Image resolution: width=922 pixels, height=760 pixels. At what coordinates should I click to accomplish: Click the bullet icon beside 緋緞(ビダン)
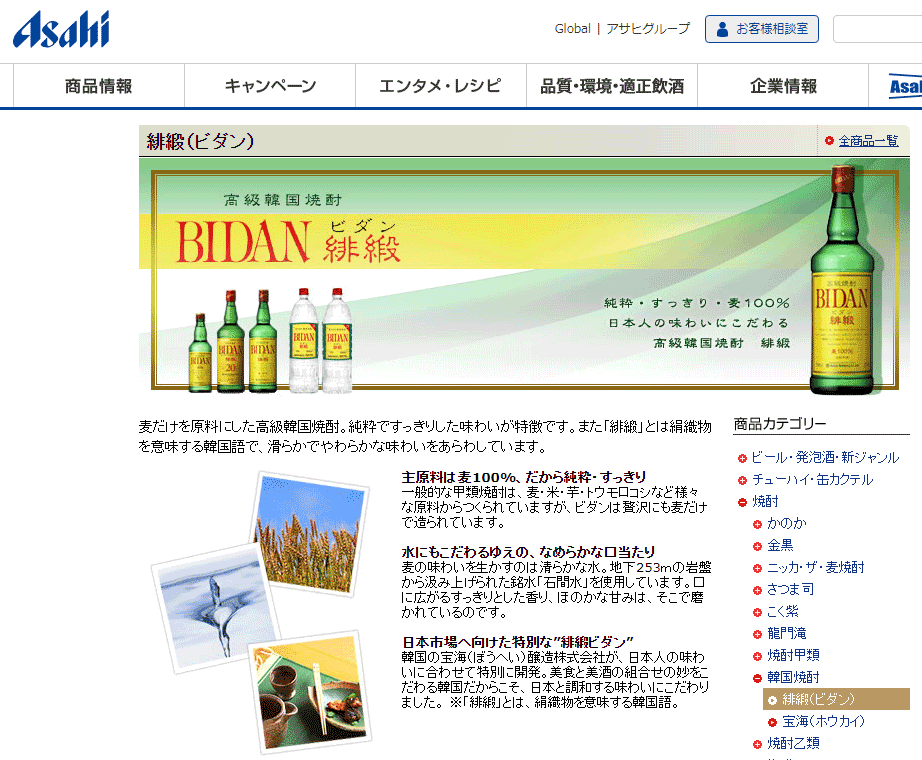click(773, 700)
